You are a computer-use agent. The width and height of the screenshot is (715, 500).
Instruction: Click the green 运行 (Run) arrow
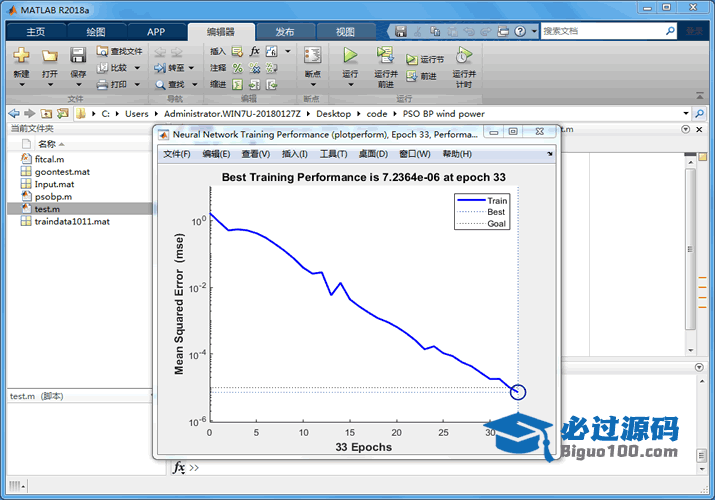[350, 55]
